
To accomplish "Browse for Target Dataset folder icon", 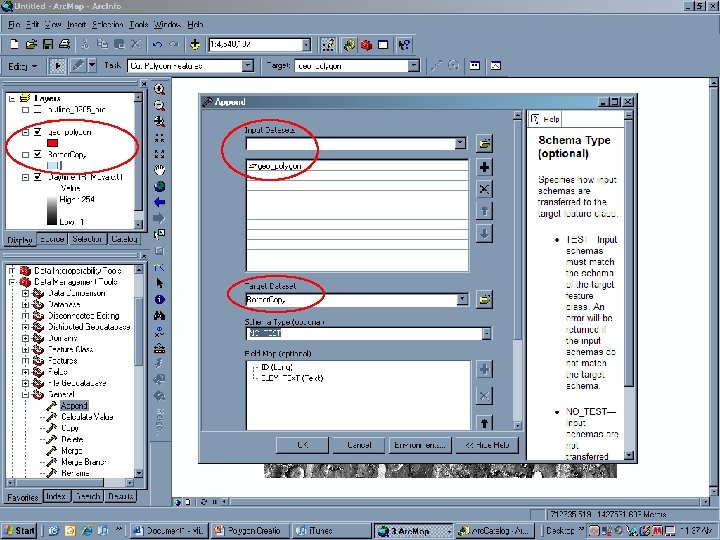I will coord(484,300).
